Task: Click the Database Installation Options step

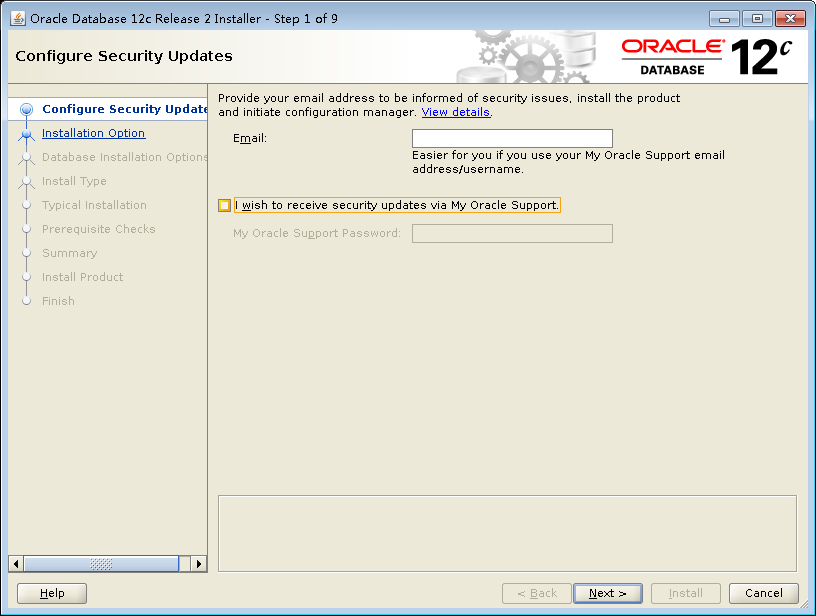Action: [x=125, y=157]
